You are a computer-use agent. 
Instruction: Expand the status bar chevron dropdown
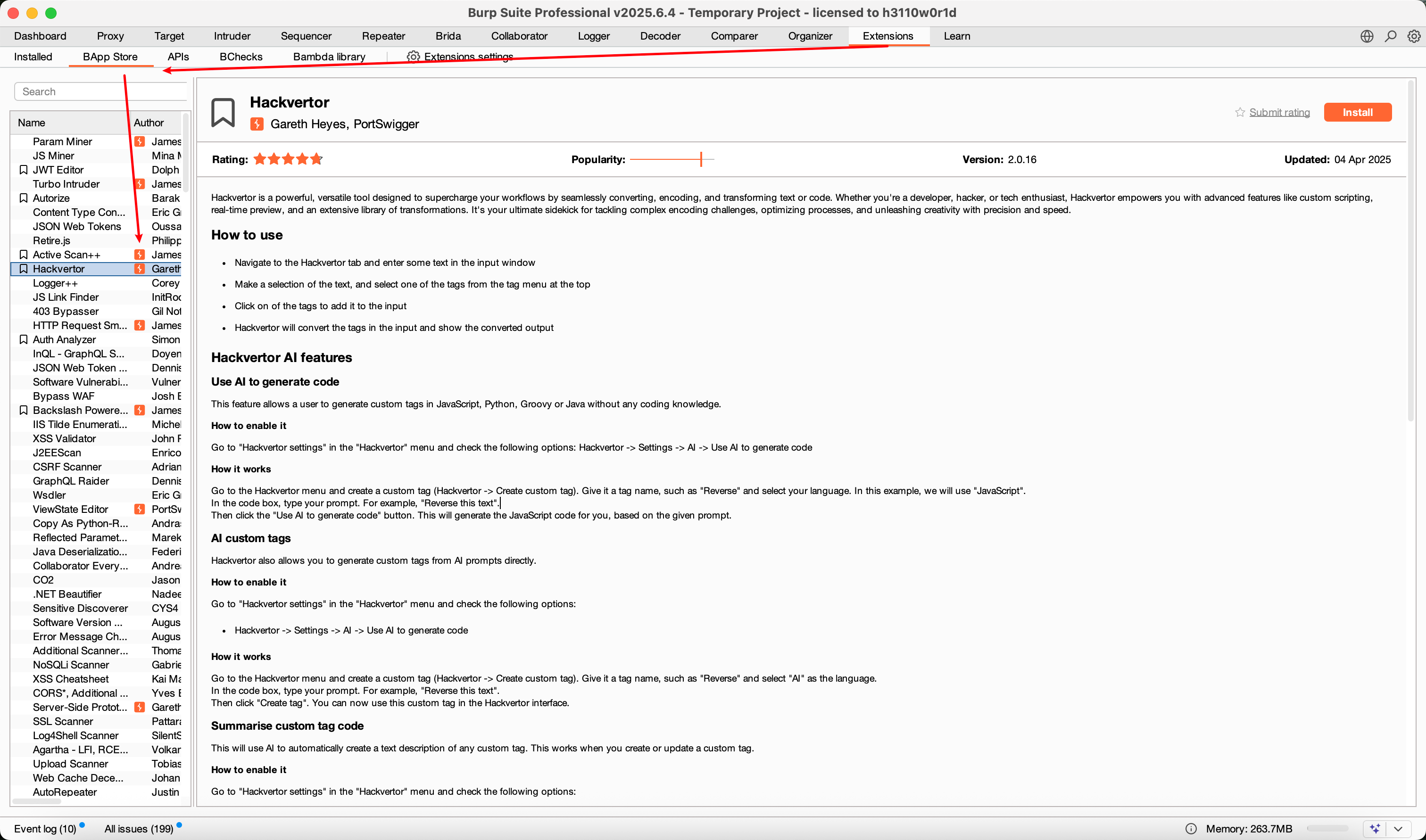(1398, 829)
